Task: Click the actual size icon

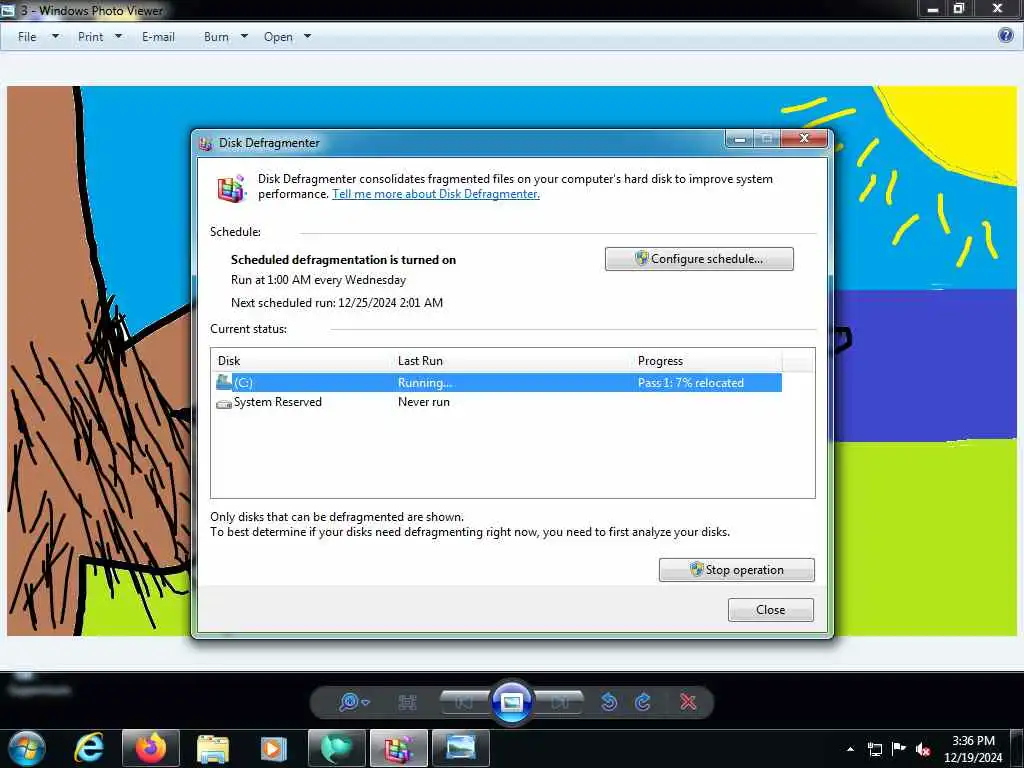Action: [x=408, y=703]
